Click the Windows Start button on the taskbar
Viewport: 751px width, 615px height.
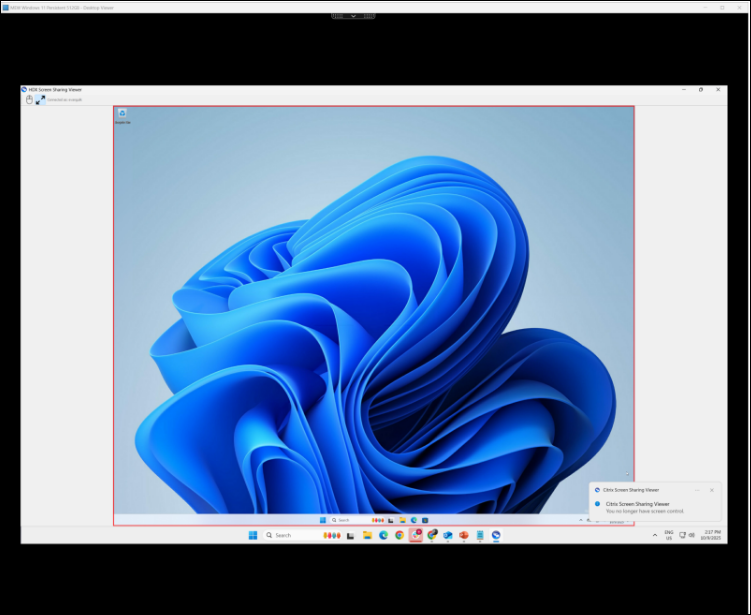click(253, 536)
